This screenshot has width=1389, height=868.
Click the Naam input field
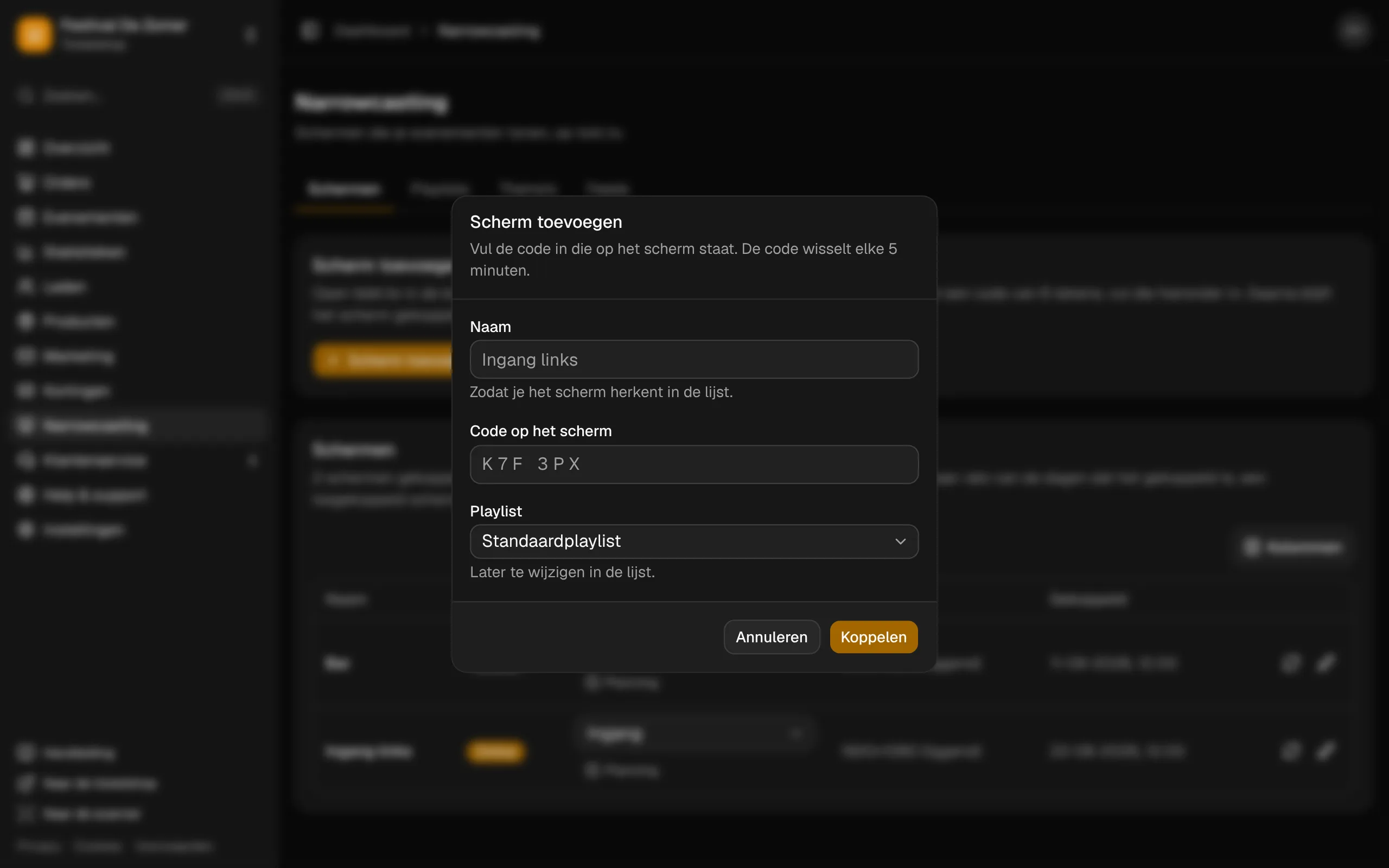point(694,359)
